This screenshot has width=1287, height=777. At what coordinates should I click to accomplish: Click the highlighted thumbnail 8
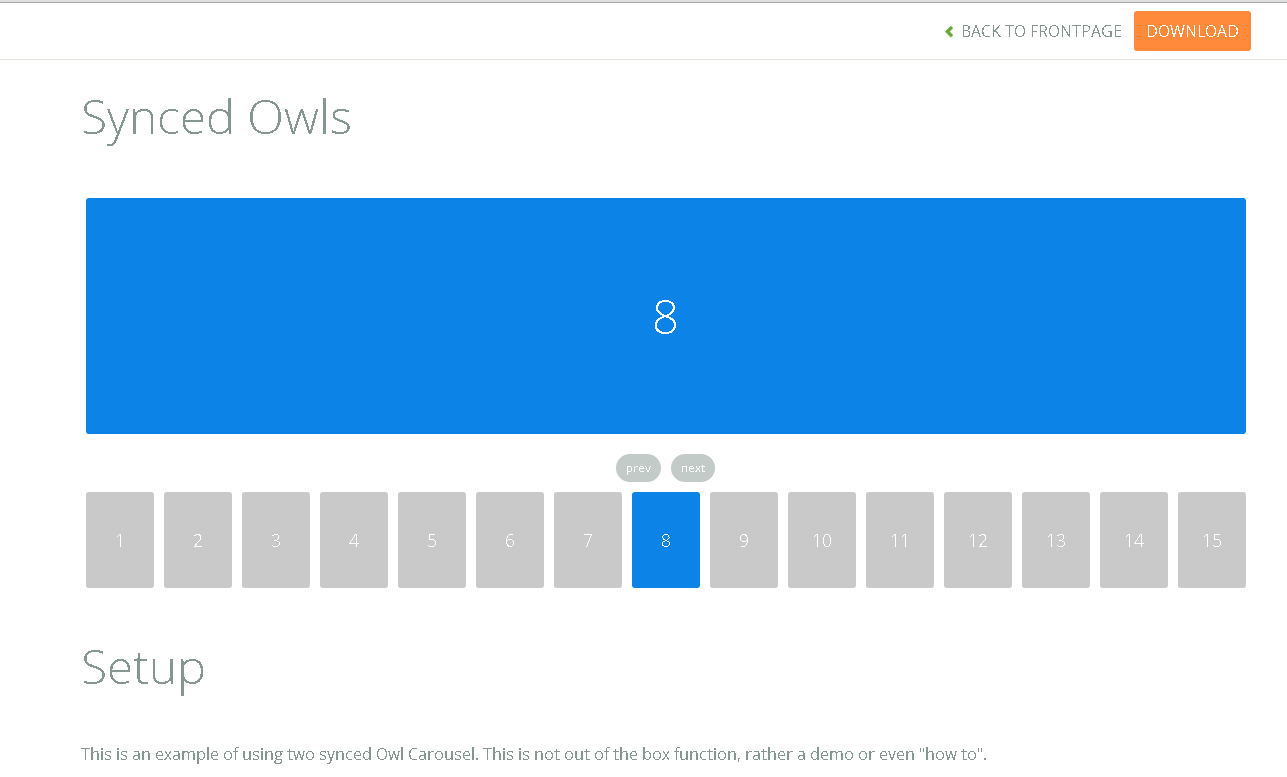pos(665,540)
